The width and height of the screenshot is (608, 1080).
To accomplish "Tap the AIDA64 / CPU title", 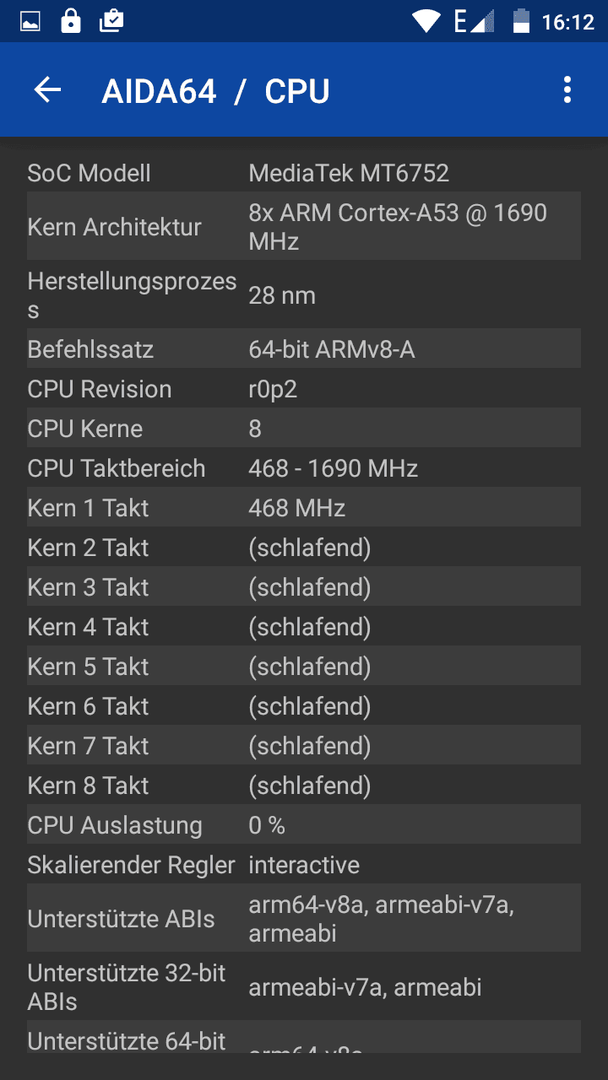I will click(x=216, y=91).
